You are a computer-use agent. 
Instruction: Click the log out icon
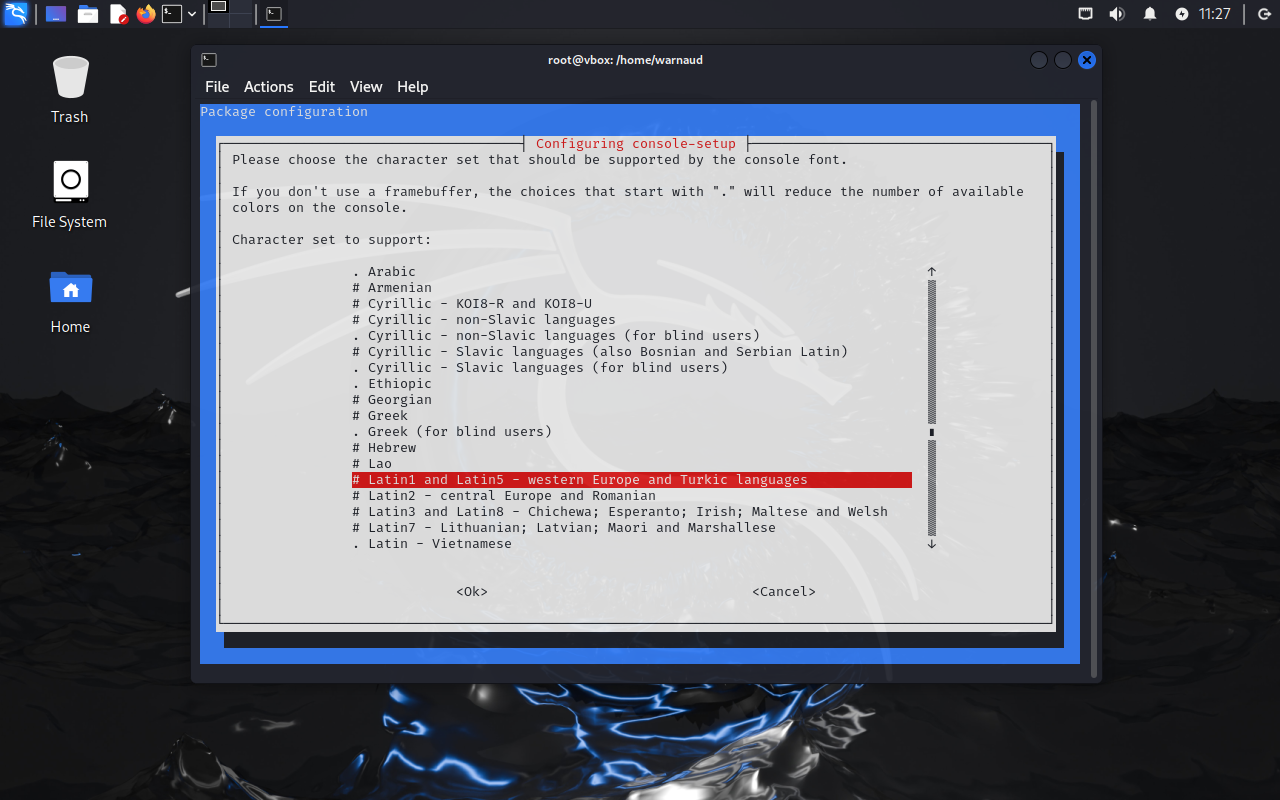[1263, 14]
